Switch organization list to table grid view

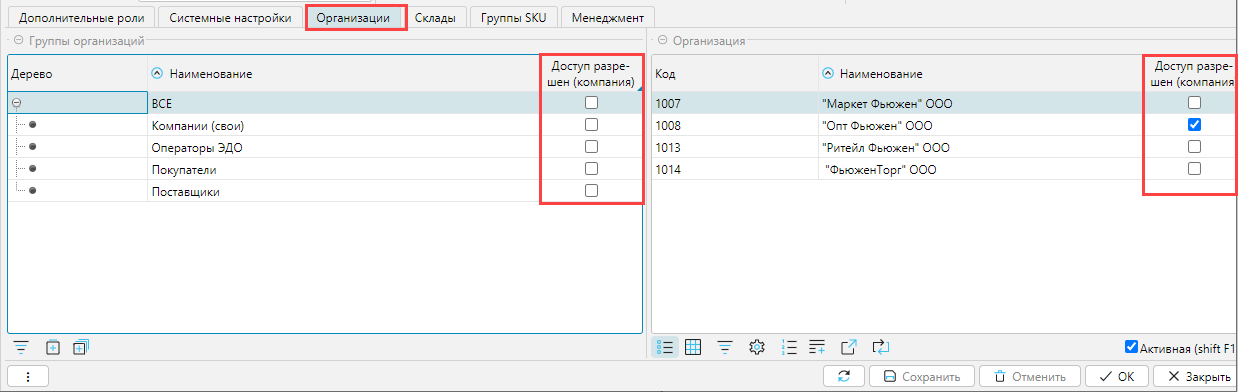(x=693, y=347)
